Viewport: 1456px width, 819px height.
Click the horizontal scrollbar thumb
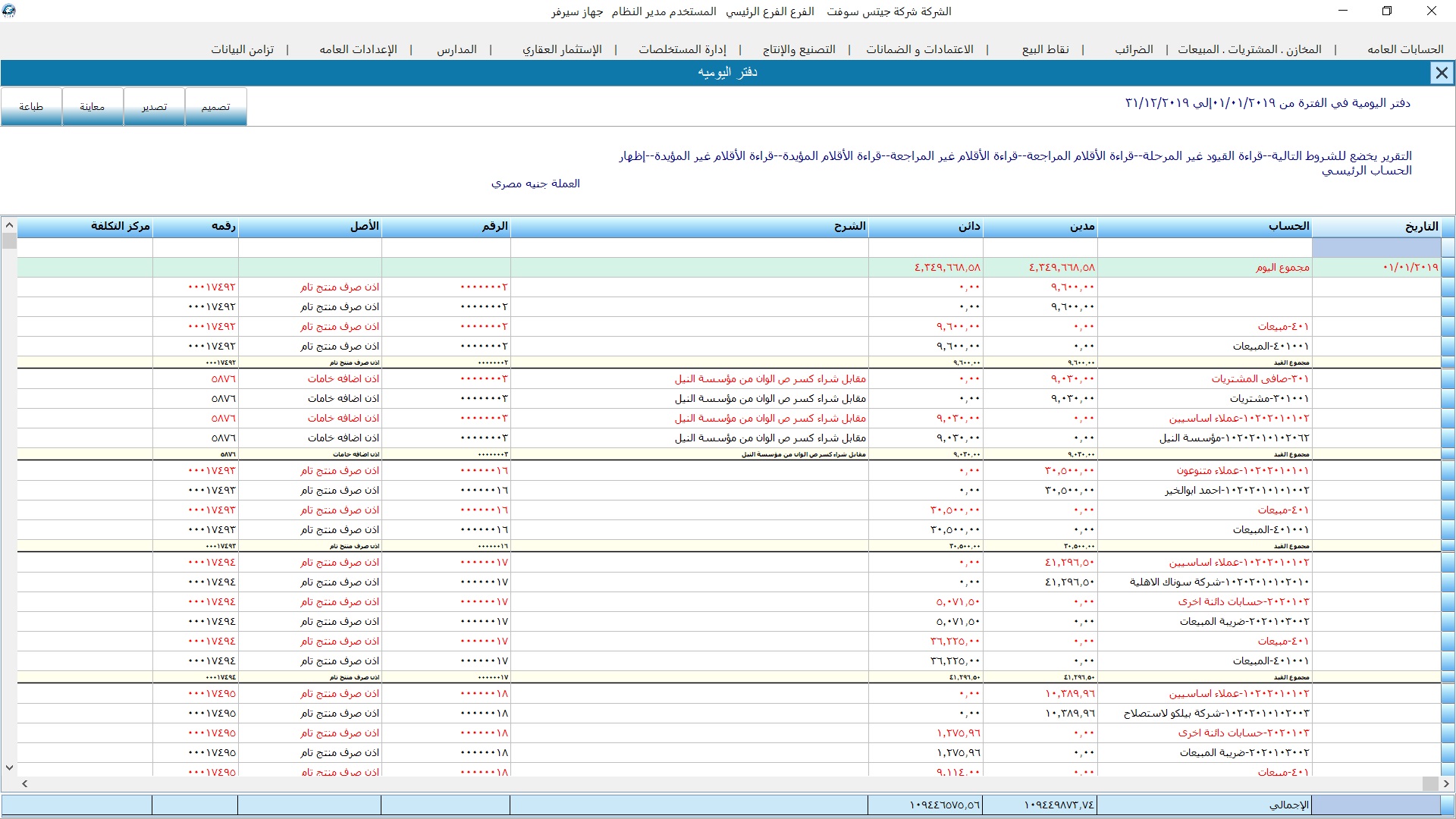(1430, 783)
